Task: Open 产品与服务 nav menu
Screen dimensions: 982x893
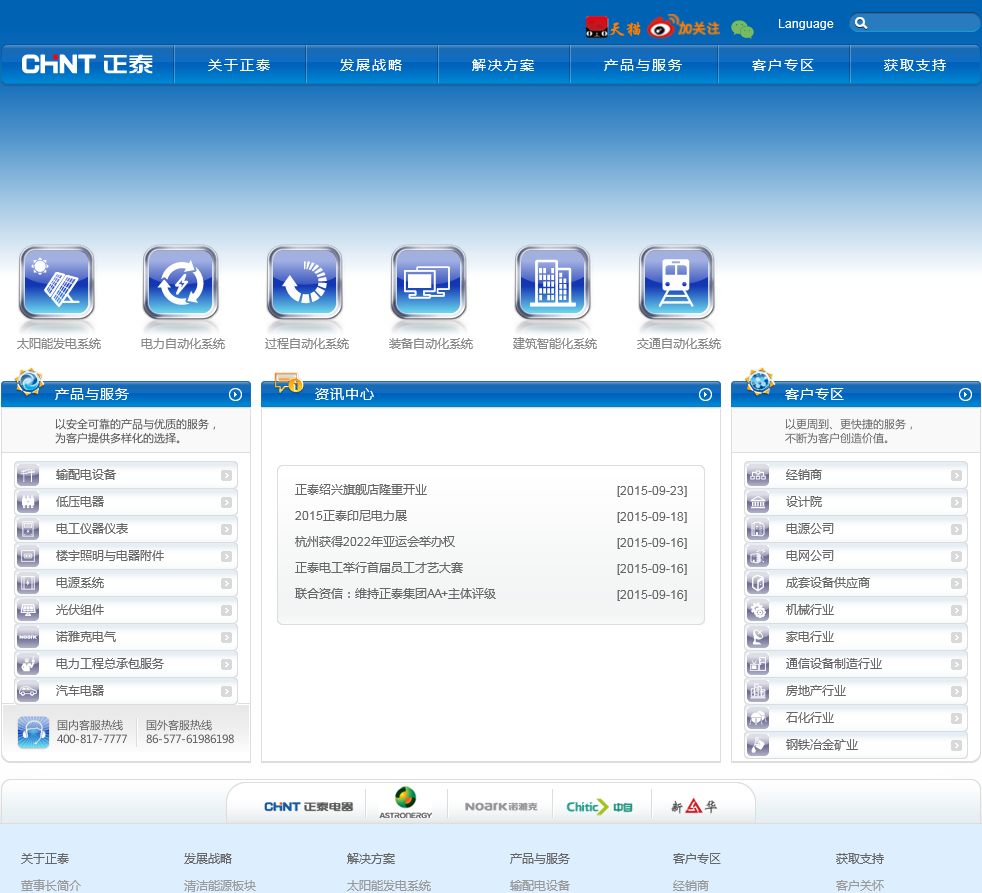Action: tap(643, 65)
